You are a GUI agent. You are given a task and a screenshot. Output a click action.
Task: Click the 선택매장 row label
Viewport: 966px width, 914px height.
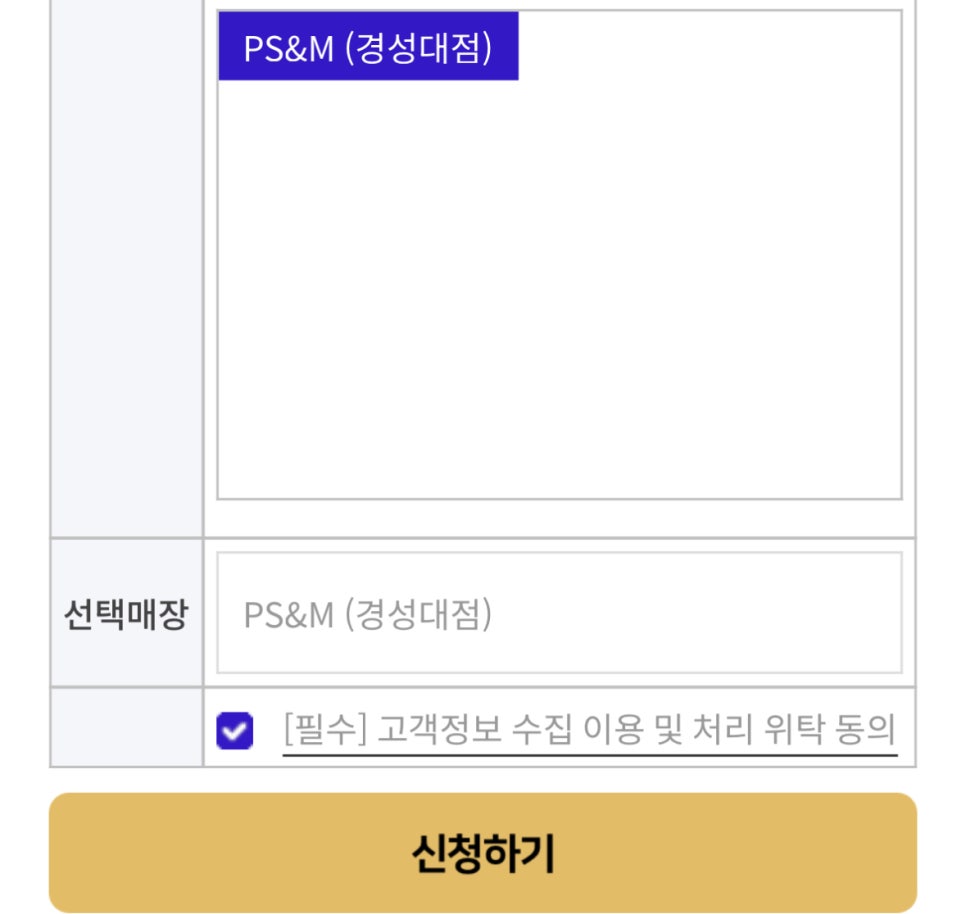pyautogui.click(x=126, y=614)
